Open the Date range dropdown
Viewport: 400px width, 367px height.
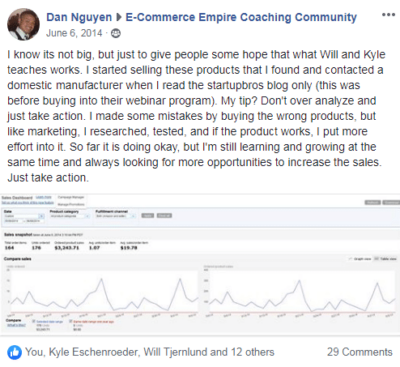tap(24, 216)
